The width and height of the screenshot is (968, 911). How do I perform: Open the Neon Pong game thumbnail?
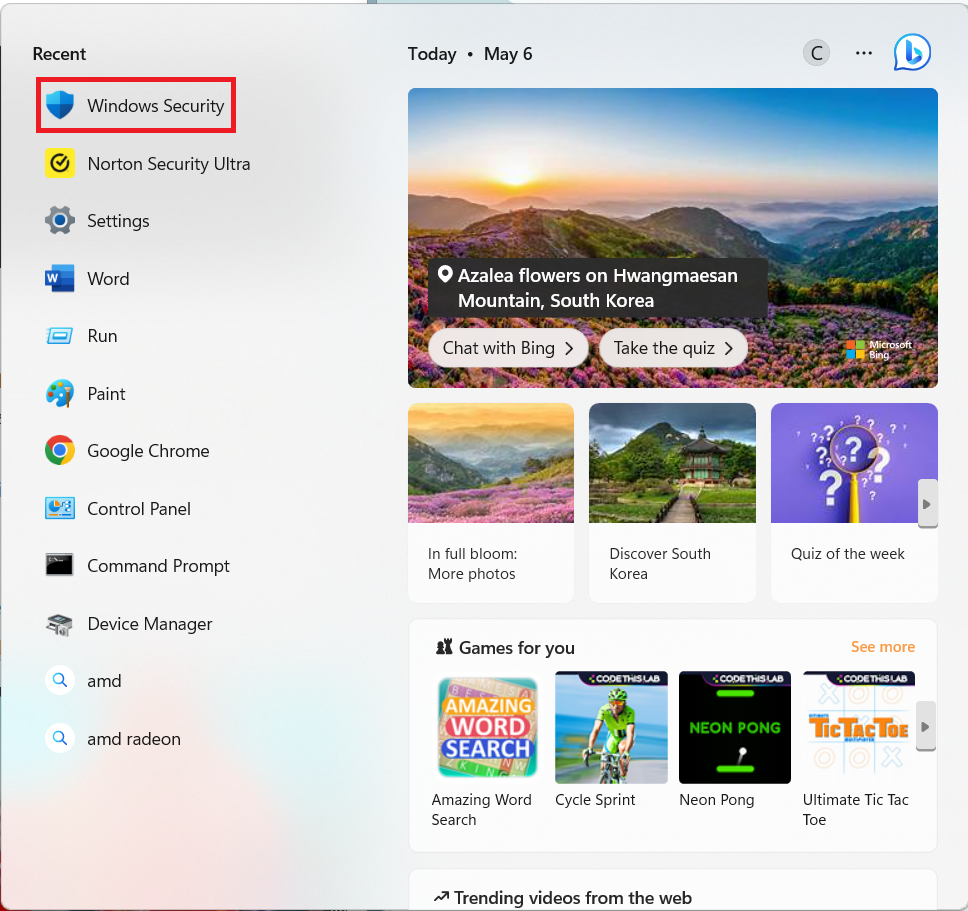[x=734, y=727]
